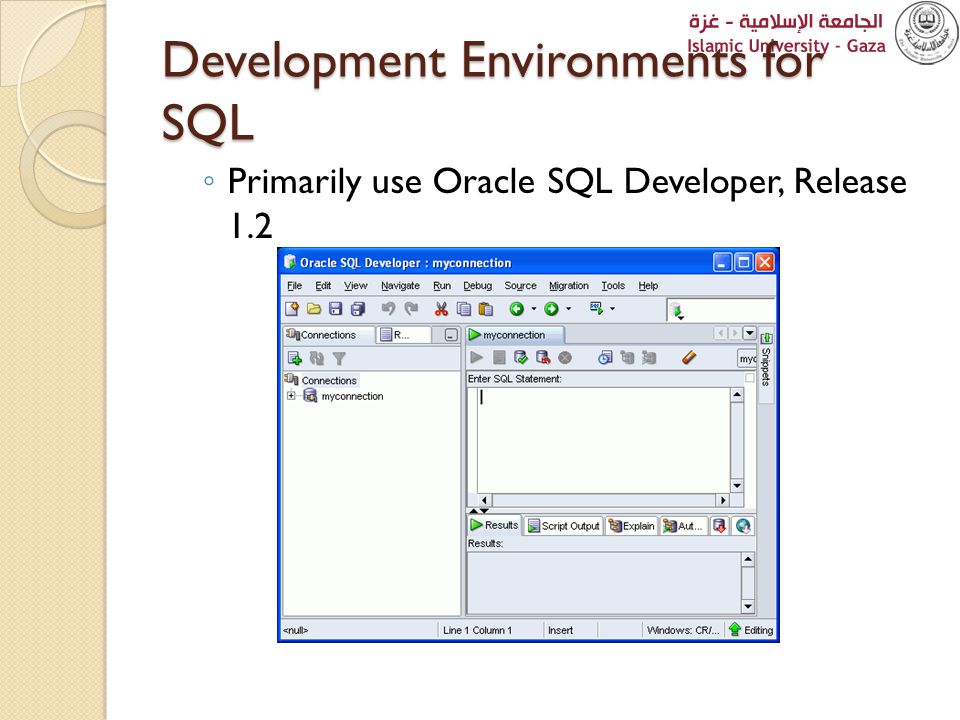Open the Navigate menu
This screenshot has width=960, height=720.
click(x=400, y=285)
